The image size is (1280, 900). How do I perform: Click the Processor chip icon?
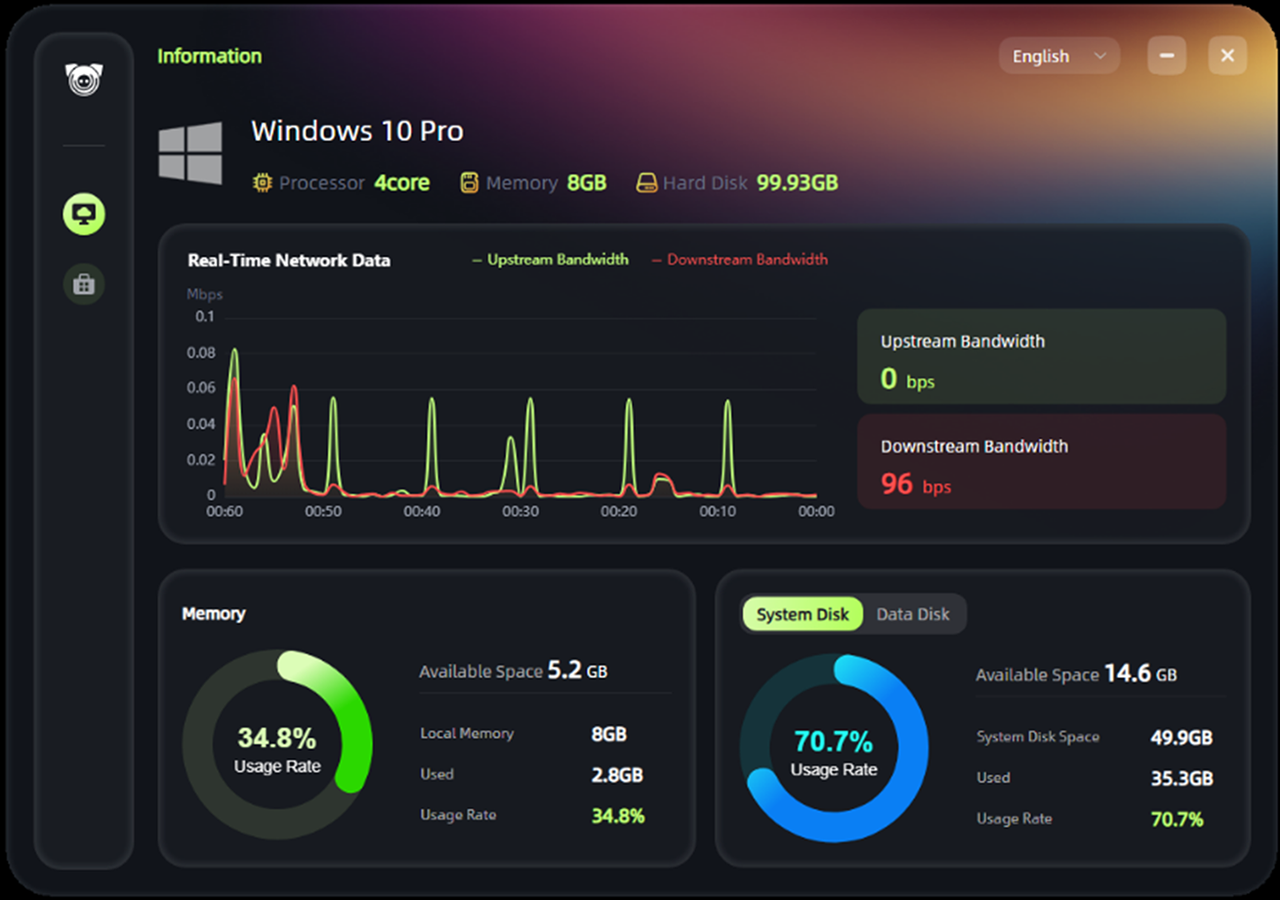[x=263, y=183]
